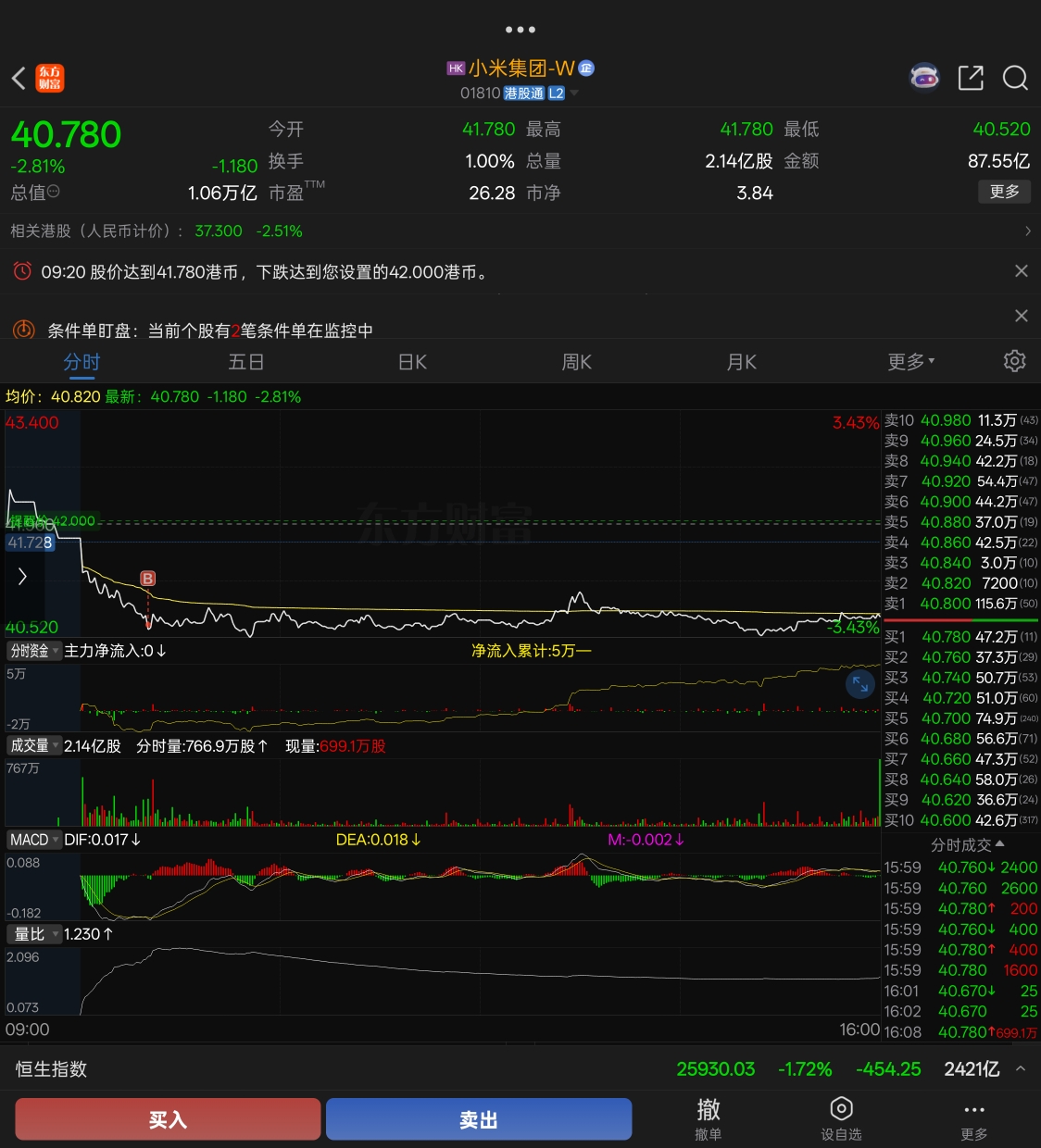Tap the alarm clock alert icon
The image size is (1041, 1148).
coord(22,271)
